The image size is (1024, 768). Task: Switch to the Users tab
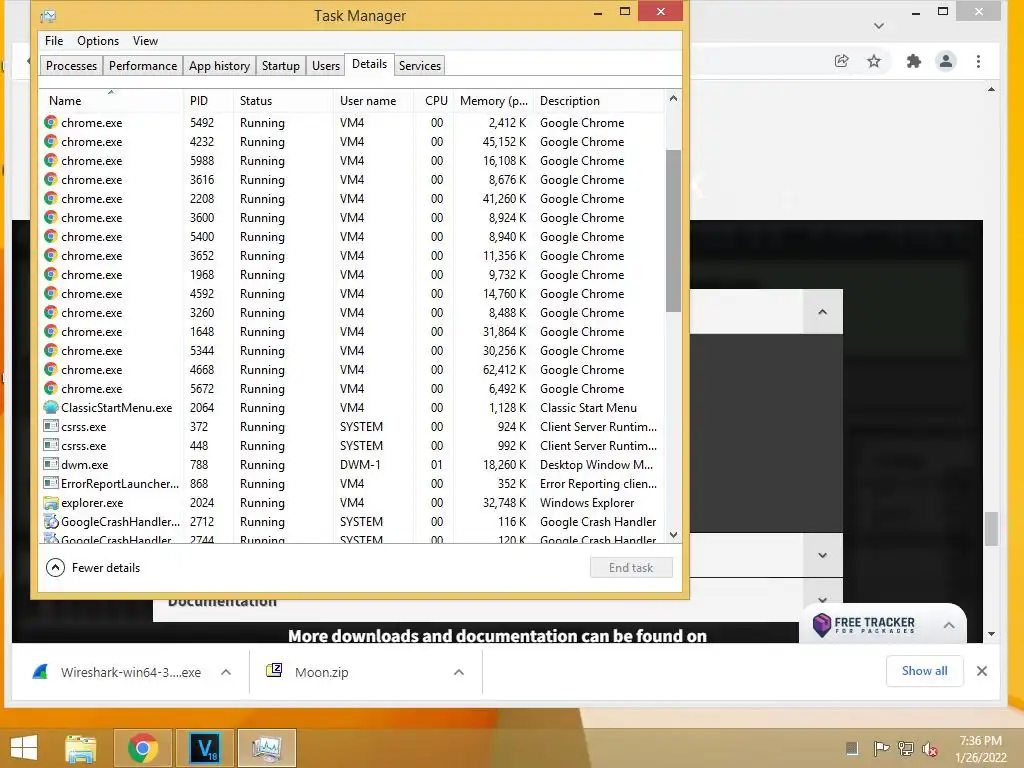(325, 65)
